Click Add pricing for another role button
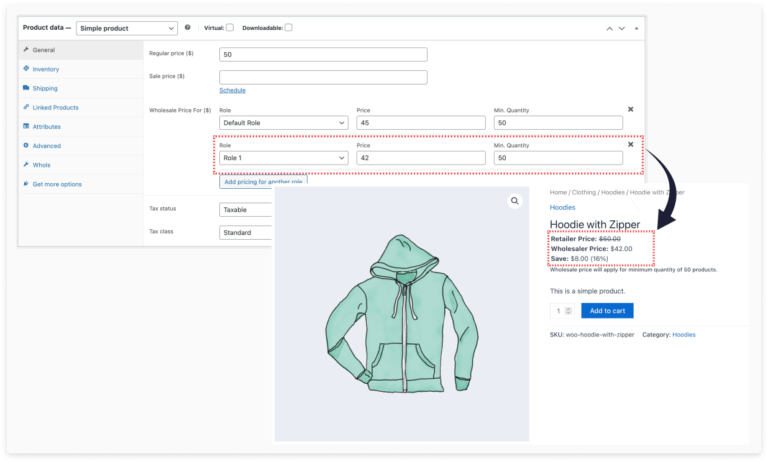Image resolution: width=768 pixels, height=462 pixels. click(x=264, y=181)
